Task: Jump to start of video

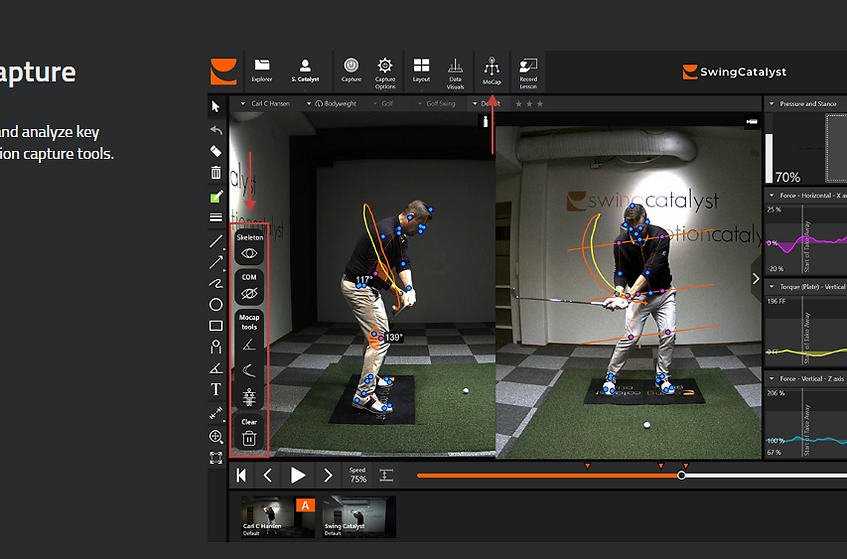Action: 241,475
